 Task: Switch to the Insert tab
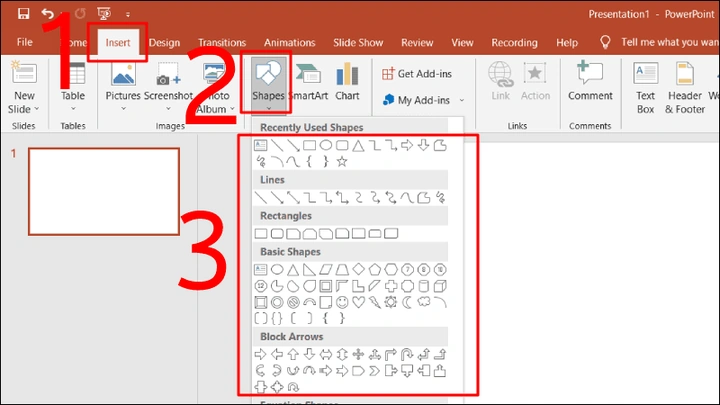click(x=118, y=42)
